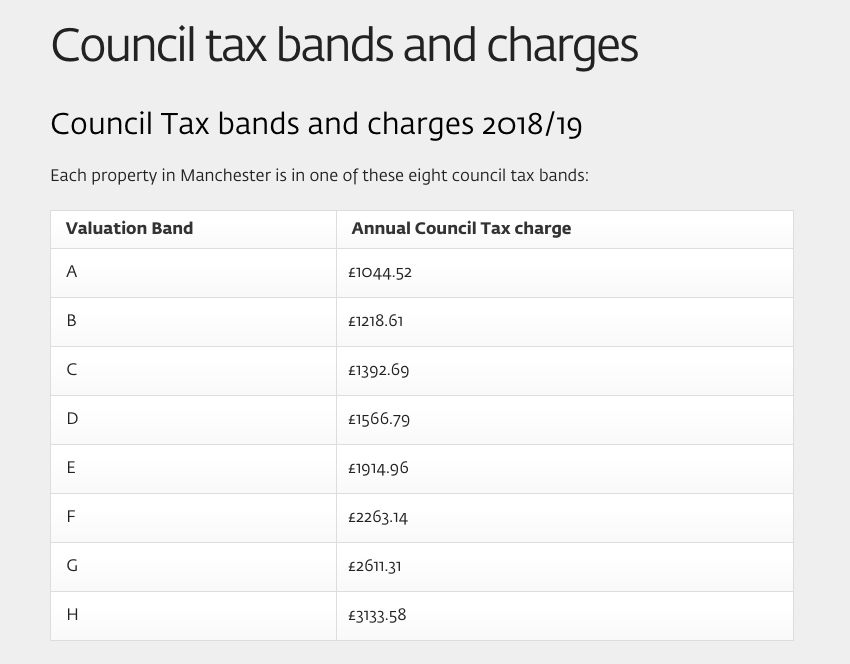The width and height of the screenshot is (850, 664).
Task: Click the £2611.31 charge value
Action: [x=375, y=566]
